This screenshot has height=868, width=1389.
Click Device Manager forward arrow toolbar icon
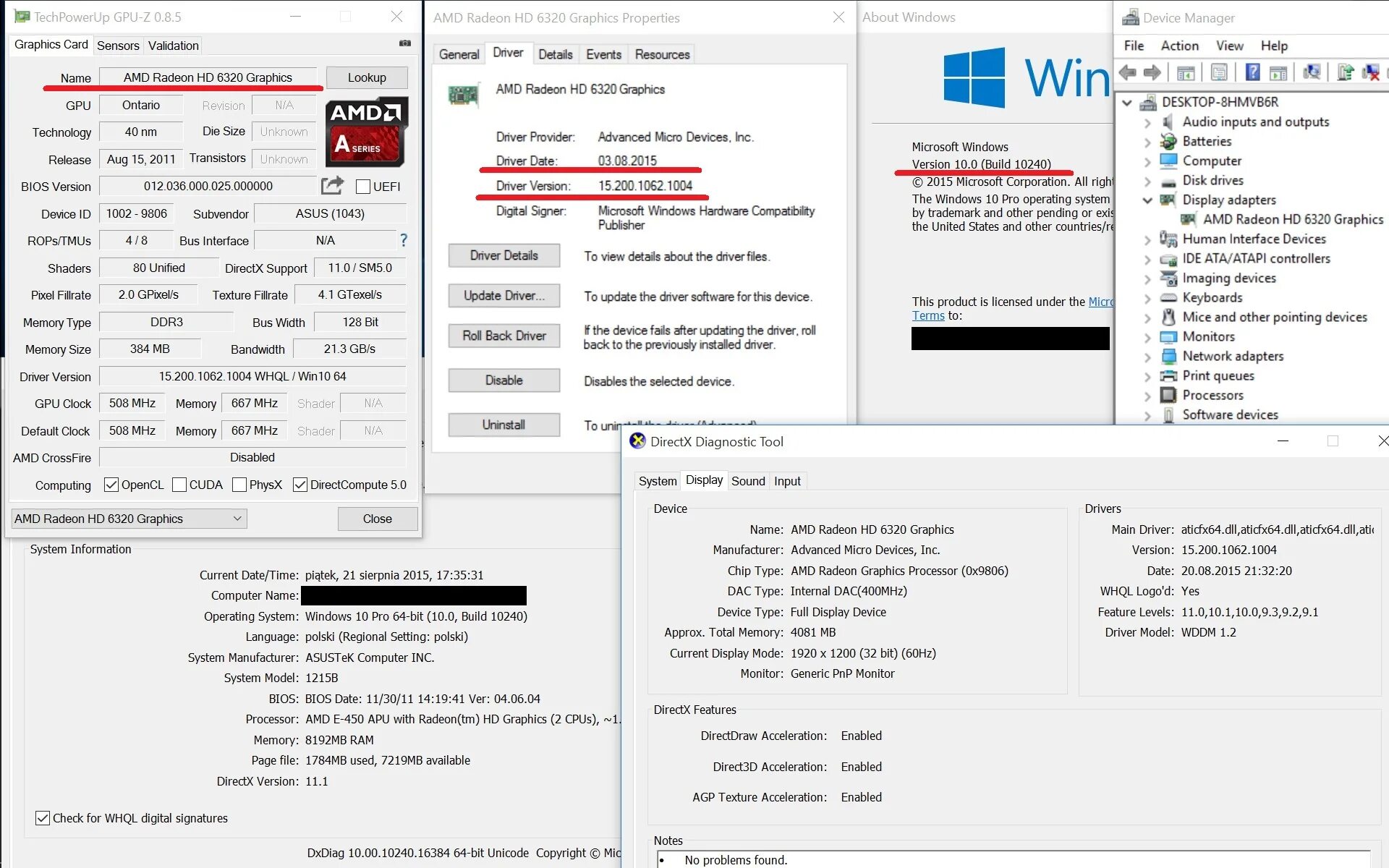(x=1152, y=72)
